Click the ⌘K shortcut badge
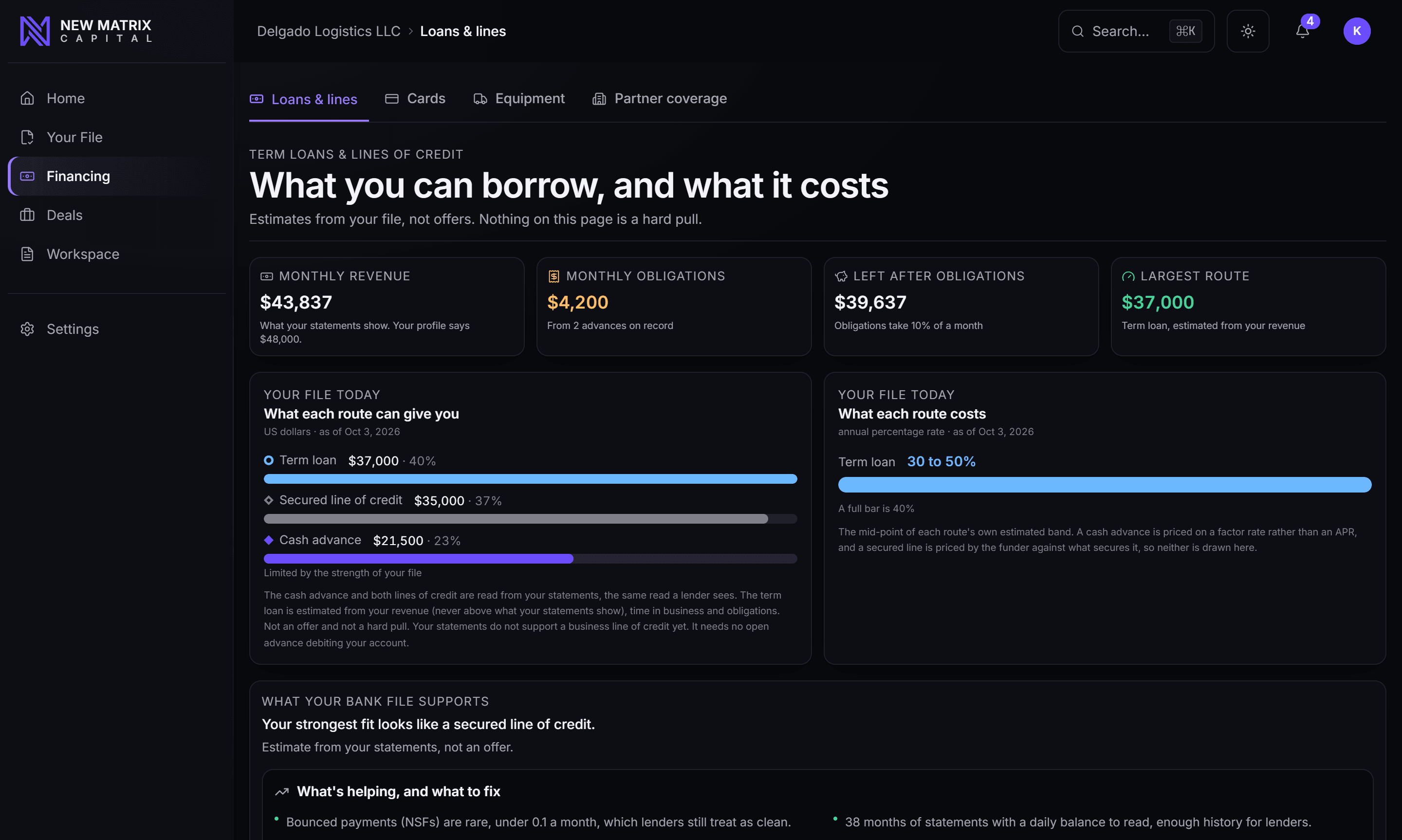1402x840 pixels. point(1185,31)
